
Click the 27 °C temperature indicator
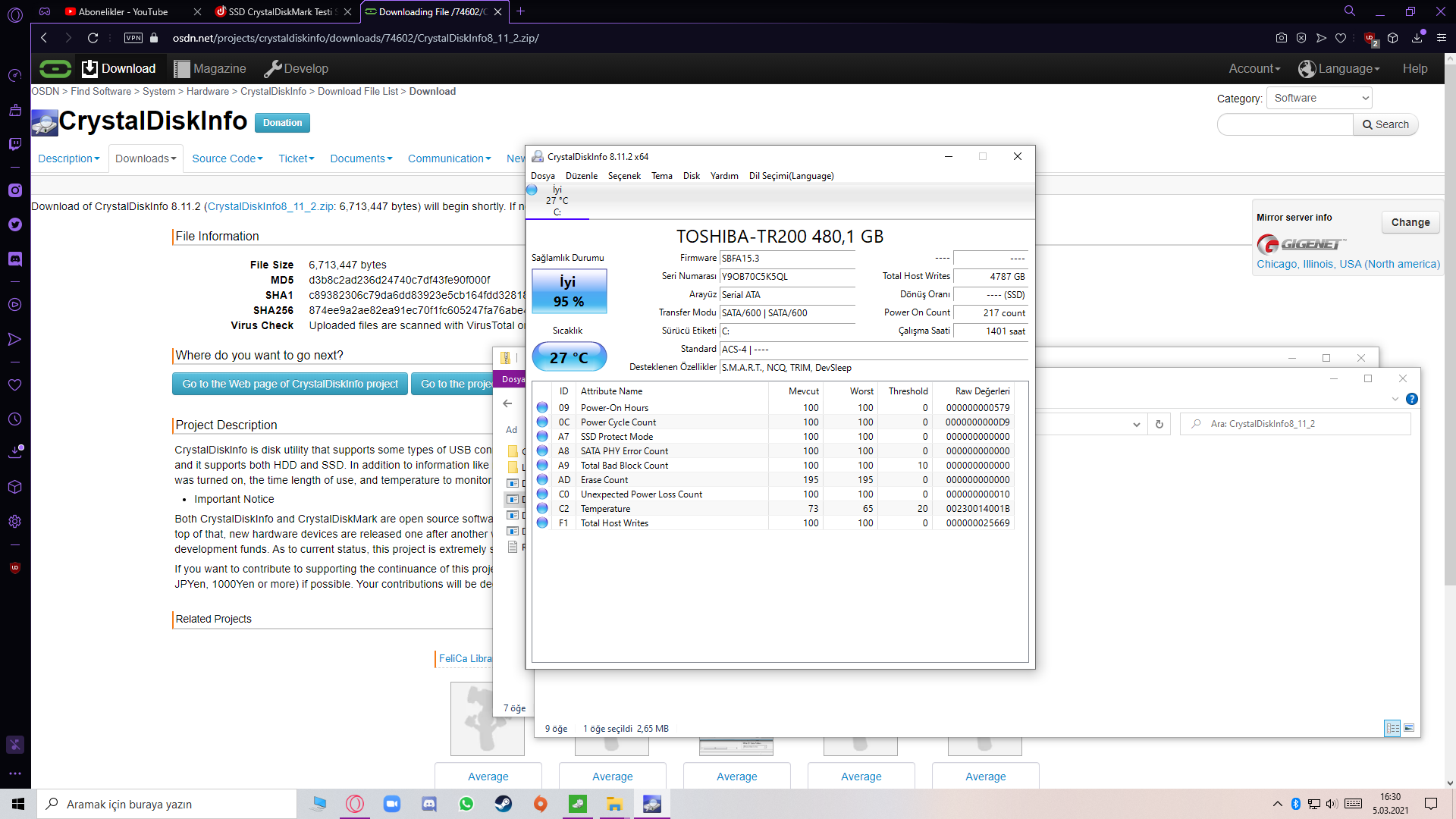coord(569,357)
